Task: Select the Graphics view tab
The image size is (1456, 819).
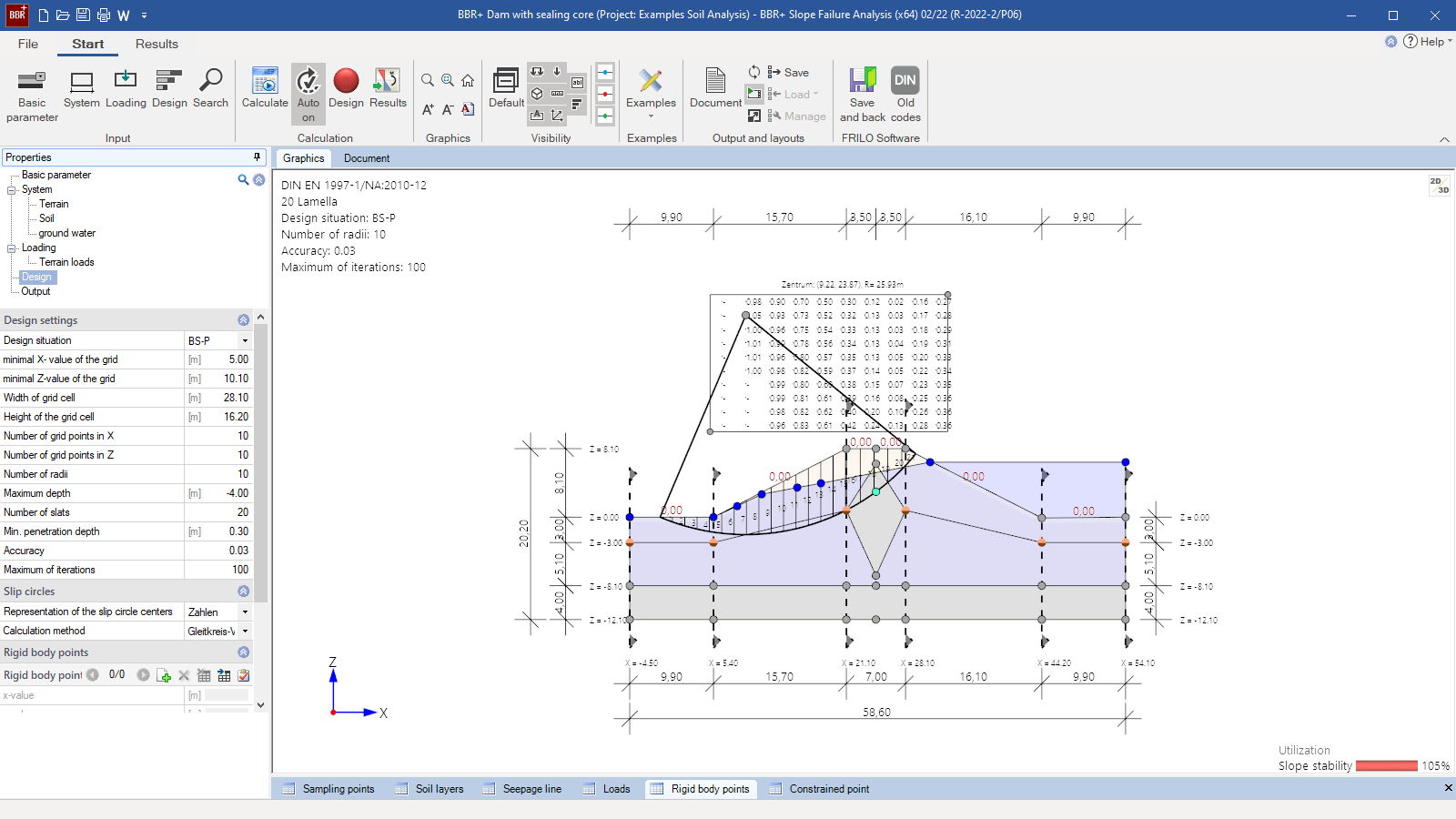Action: tap(303, 158)
